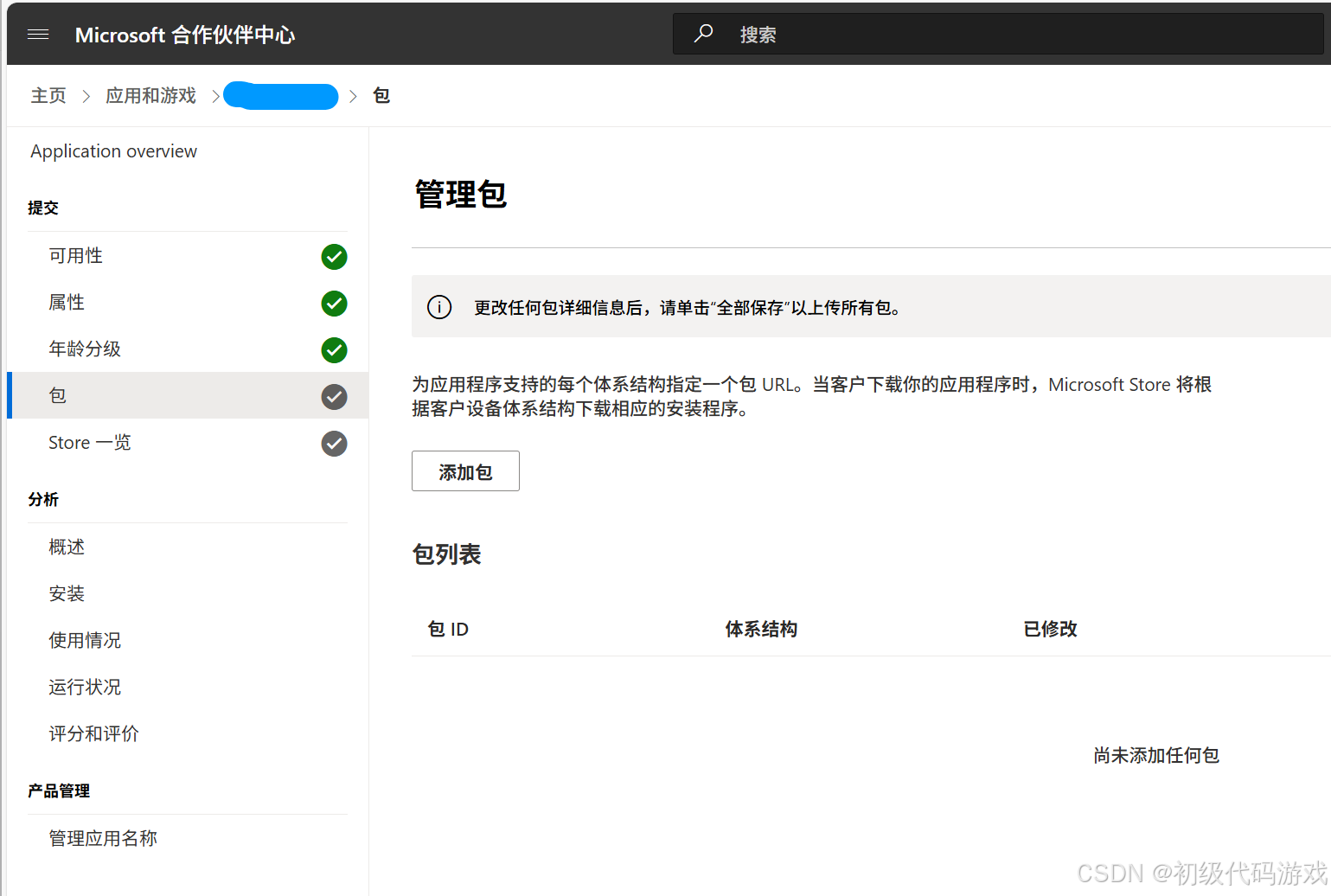The width and height of the screenshot is (1331, 896).
Task: Click the 管理包 page heading
Action: (x=461, y=195)
